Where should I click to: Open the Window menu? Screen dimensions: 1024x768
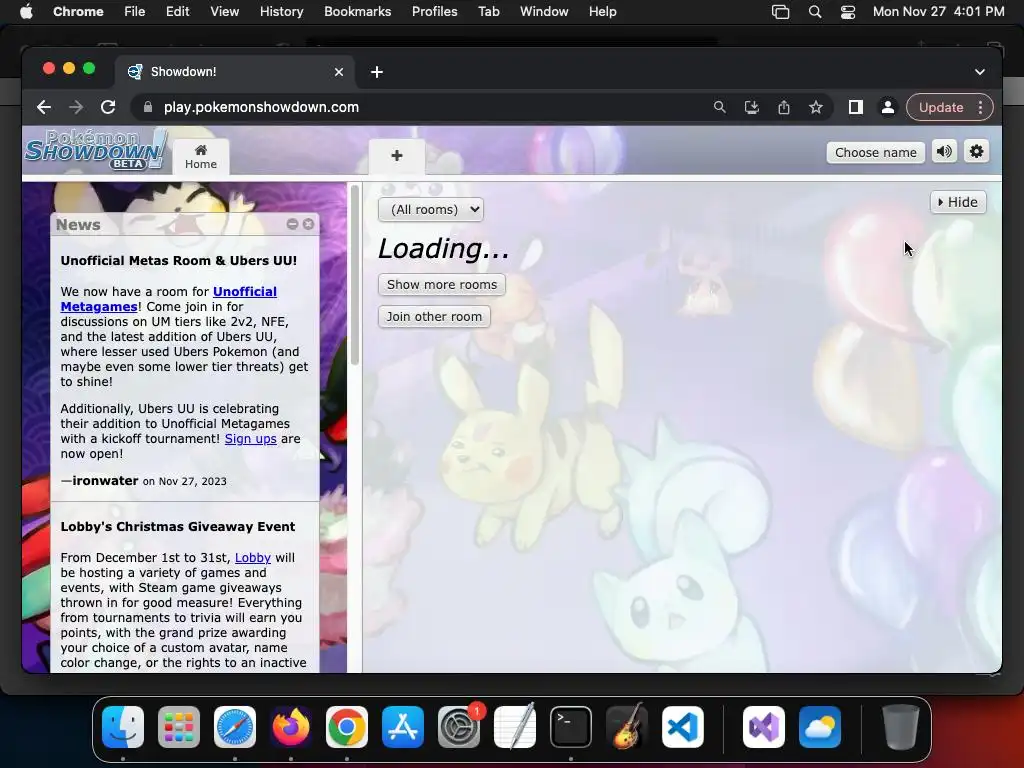[x=544, y=12]
